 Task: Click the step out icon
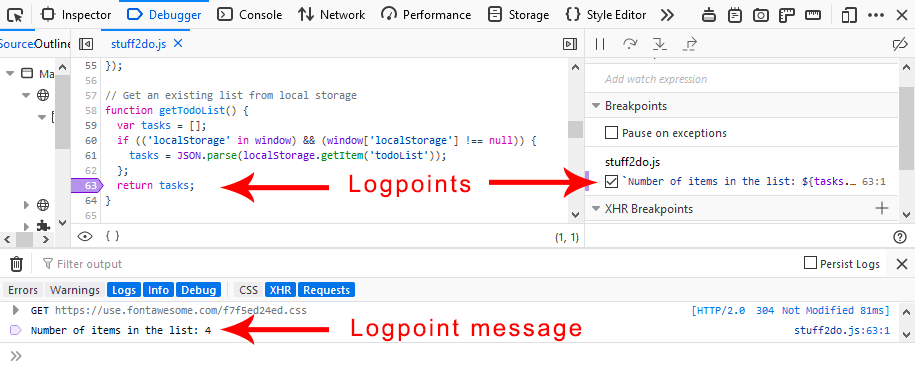[690, 44]
